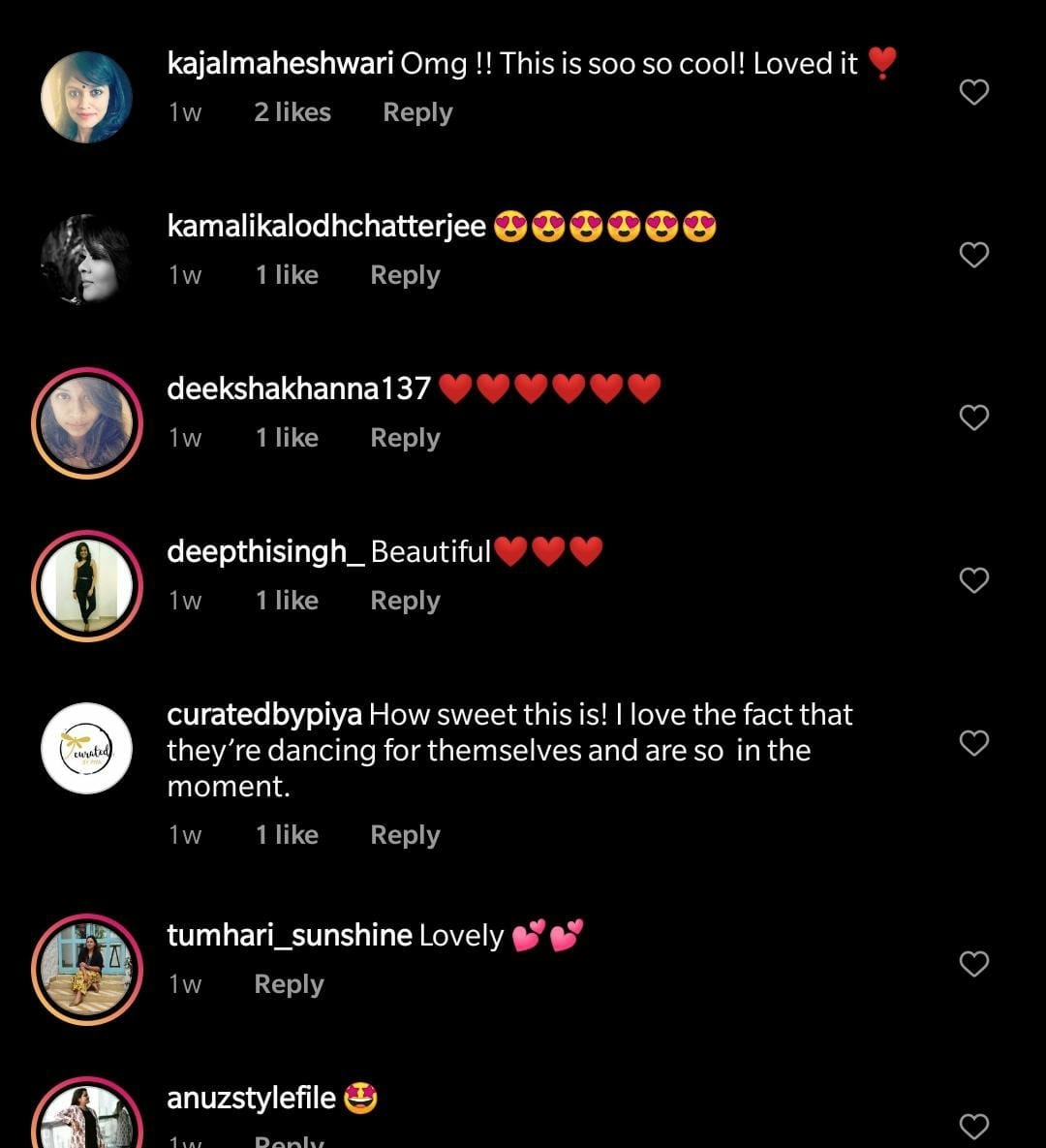The height and width of the screenshot is (1148, 1046).
Task: Heart the comment from deepthisingh_
Action: coord(973,580)
